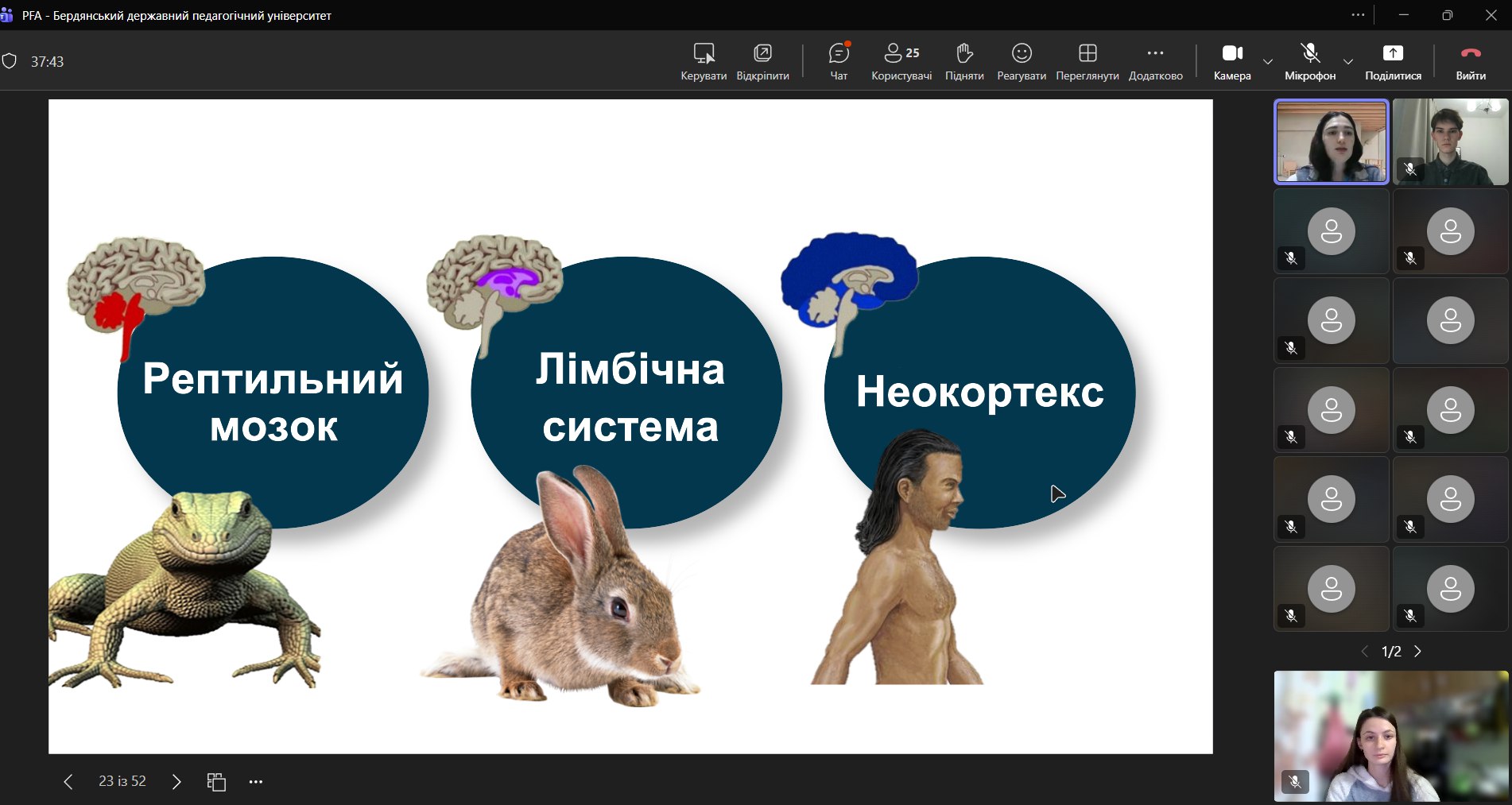Viewport: 1512px width, 805px height.
Task: Raise hand with Підняти
Action: [964, 61]
